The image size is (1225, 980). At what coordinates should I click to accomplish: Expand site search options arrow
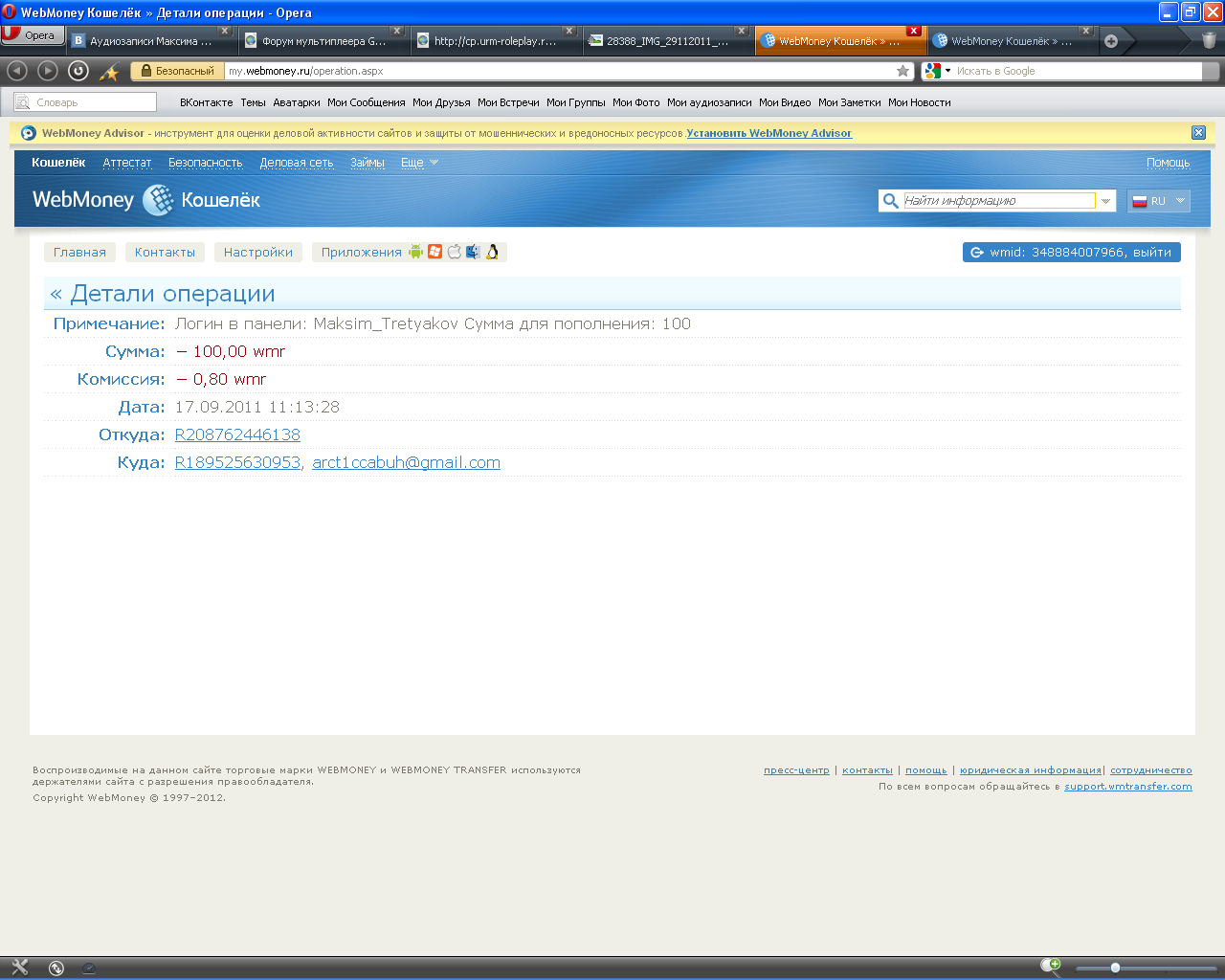point(1105,201)
